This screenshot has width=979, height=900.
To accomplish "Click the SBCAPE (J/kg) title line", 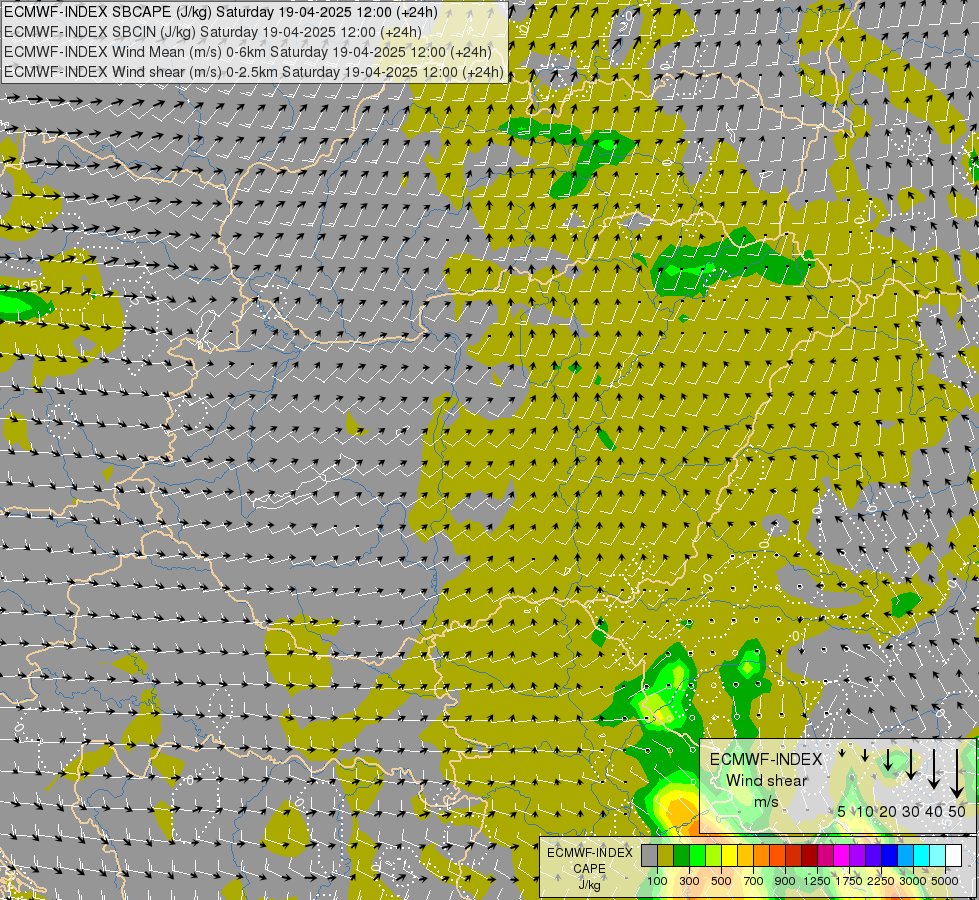I will tap(222, 12).
